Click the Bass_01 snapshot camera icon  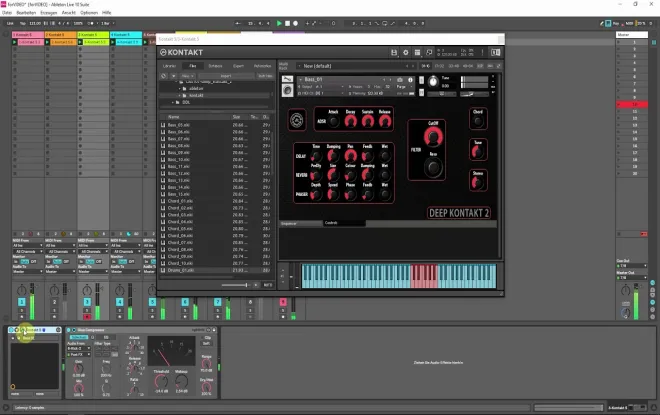pyautogui.click(x=400, y=80)
